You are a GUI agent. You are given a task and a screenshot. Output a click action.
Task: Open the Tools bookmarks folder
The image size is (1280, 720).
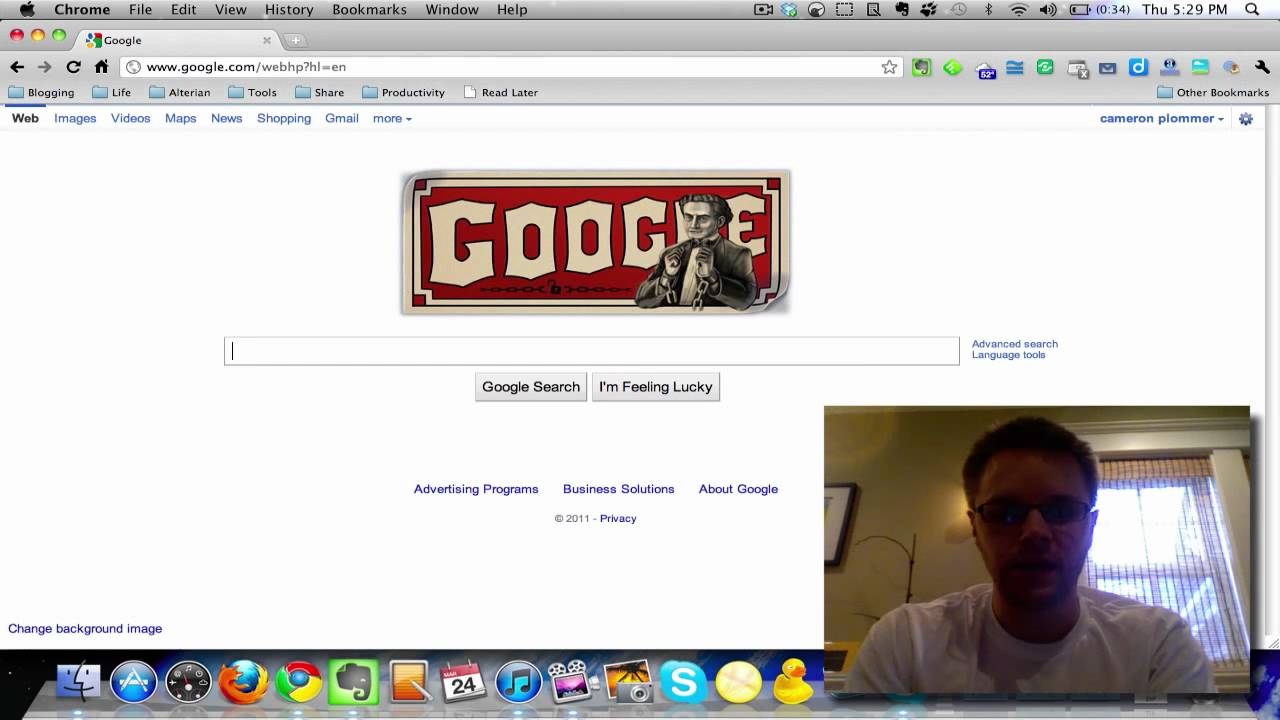point(252,92)
